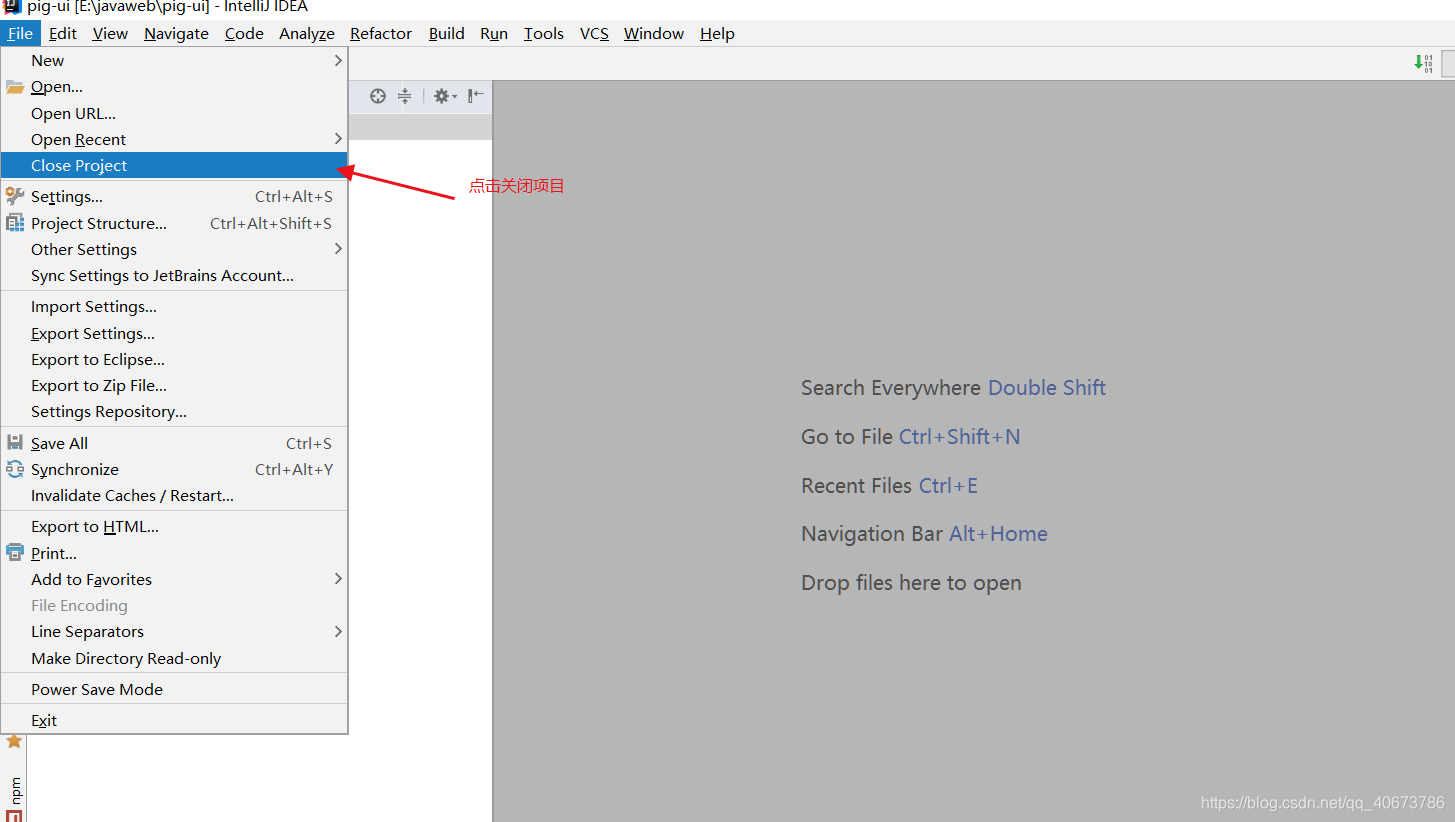Click the scroll-from-source target icon
Viewport: 1455px width, 822px height.
[377, 96]
